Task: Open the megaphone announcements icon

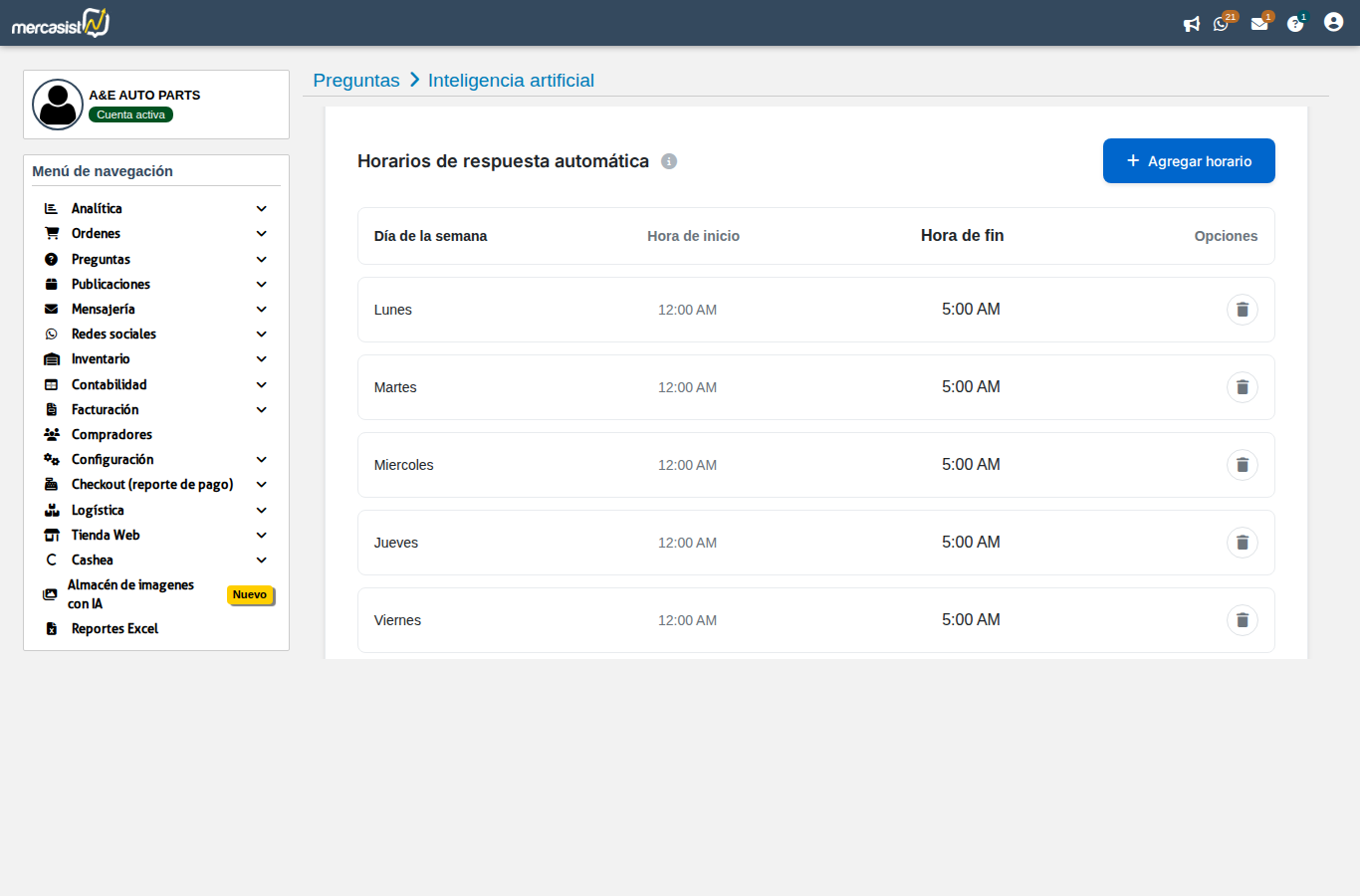Action: click(x=1191, y=24)
